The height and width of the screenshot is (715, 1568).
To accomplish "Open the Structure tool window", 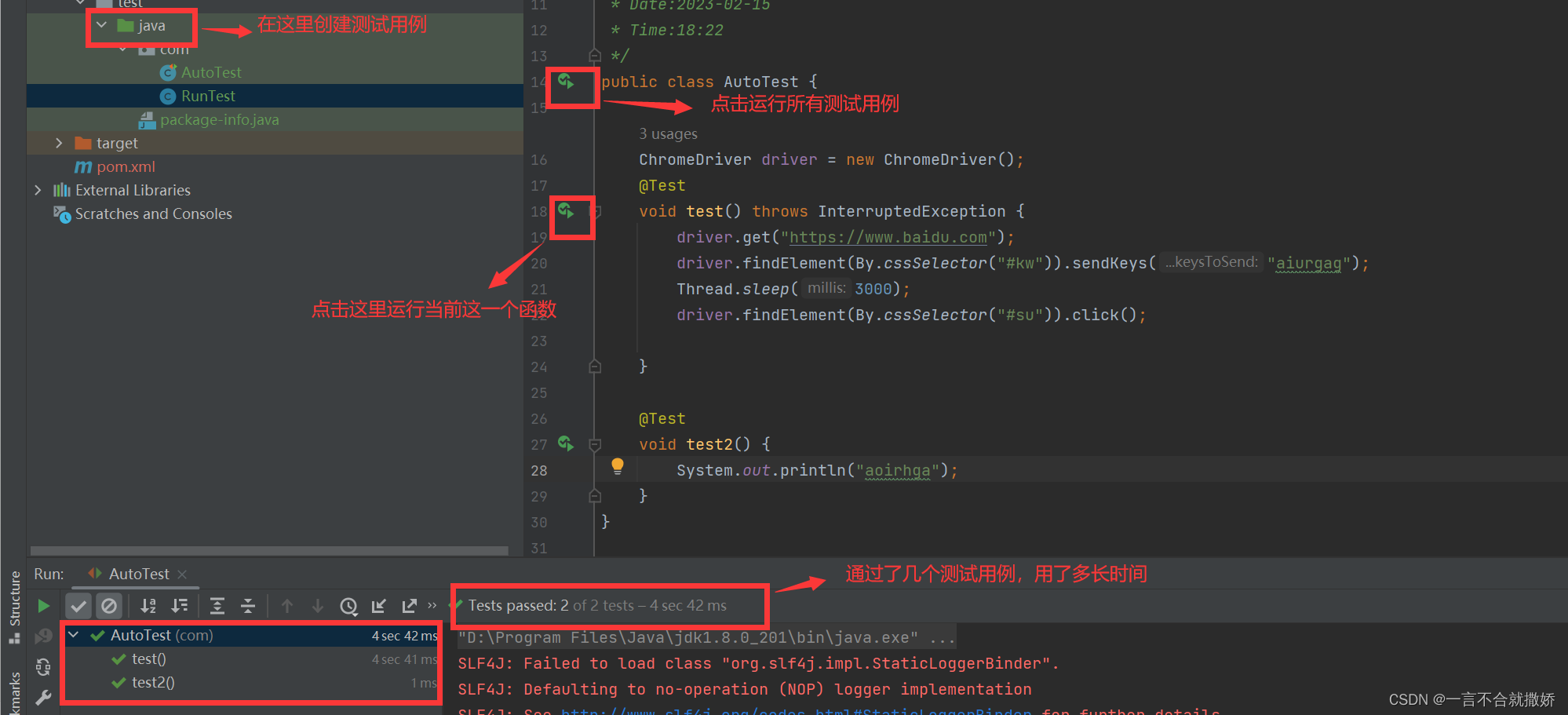I will point(14,598).
